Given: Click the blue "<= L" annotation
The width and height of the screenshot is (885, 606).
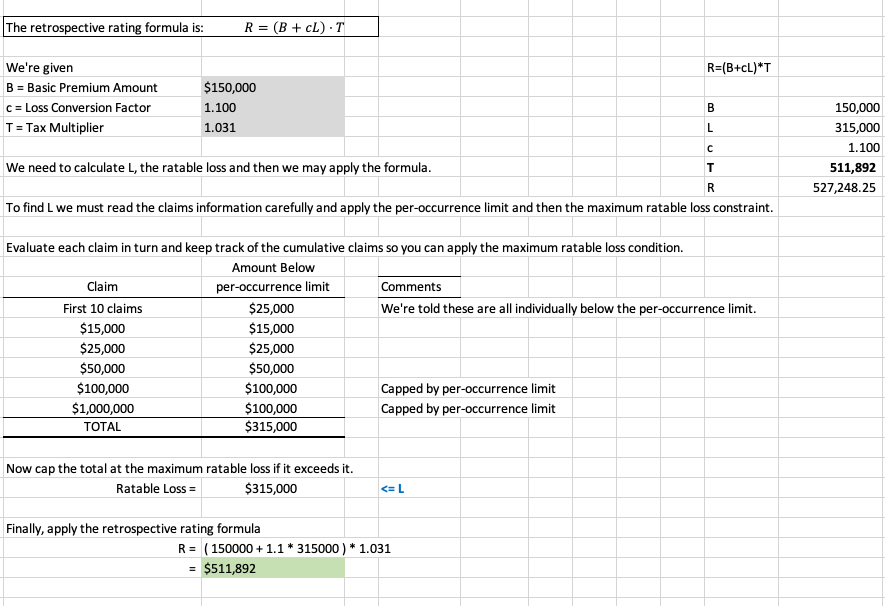Looking at the screenshot, I should pos(393,488).
